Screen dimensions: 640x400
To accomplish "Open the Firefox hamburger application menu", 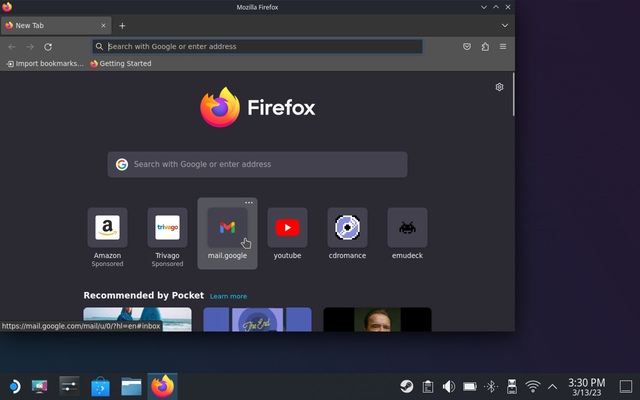I will pos(503,47).
